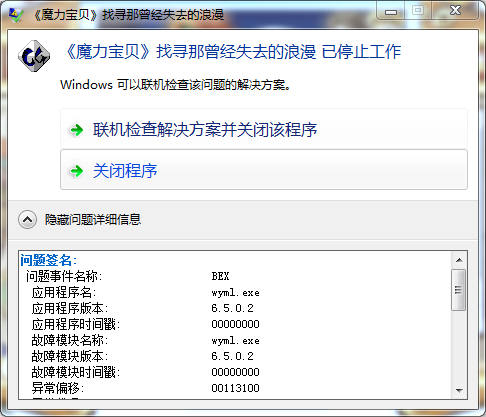Click scrollbar up arrow in details box
This screenshot has height=417, width=486.
point(459,260)
